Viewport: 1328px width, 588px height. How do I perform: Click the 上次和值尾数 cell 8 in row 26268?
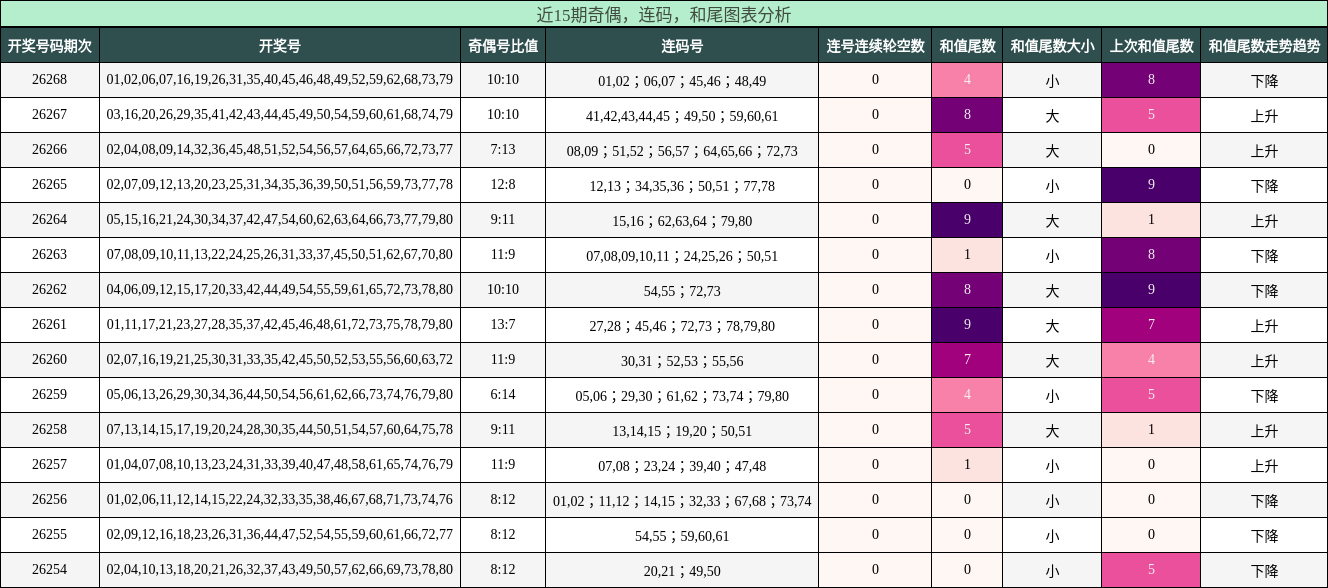click(1151, 80)
